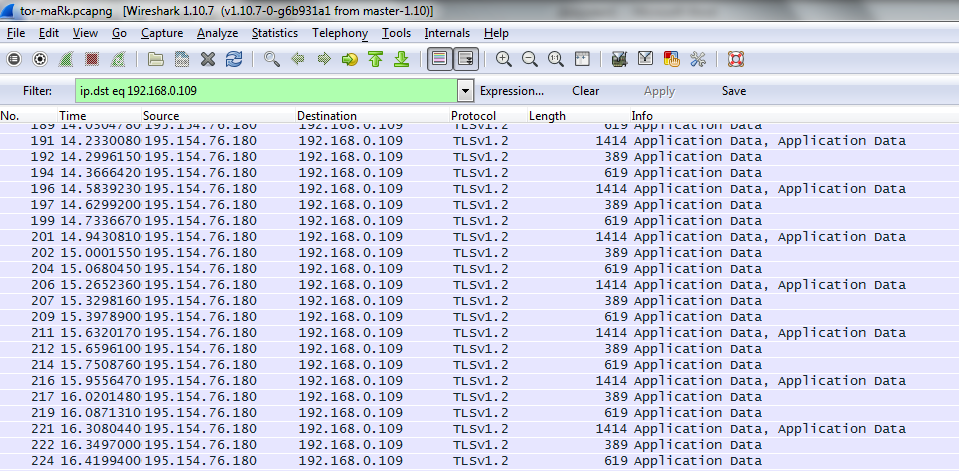Screen dimensions: 959x471
Task: Sort by the Length column header
Action: coord(579,116)
